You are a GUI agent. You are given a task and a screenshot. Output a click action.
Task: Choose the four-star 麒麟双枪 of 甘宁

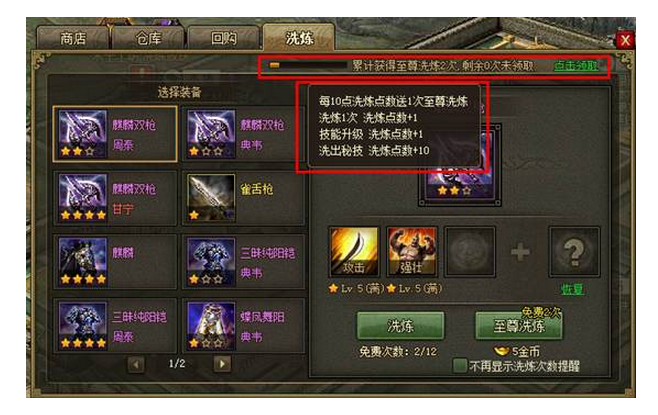pyautogui.click(x=115, y=198)
